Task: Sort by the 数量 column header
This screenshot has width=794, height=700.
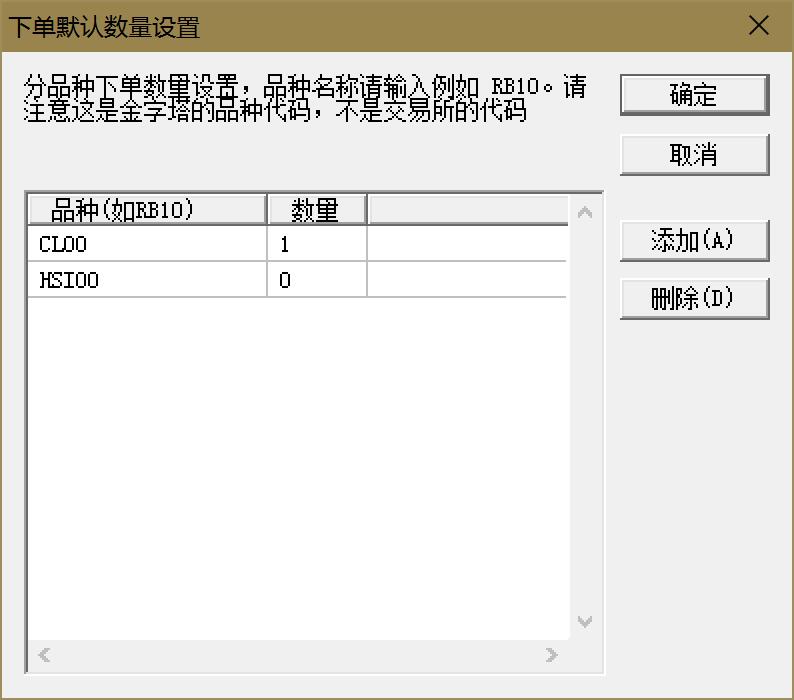Action: click(316, 210)
